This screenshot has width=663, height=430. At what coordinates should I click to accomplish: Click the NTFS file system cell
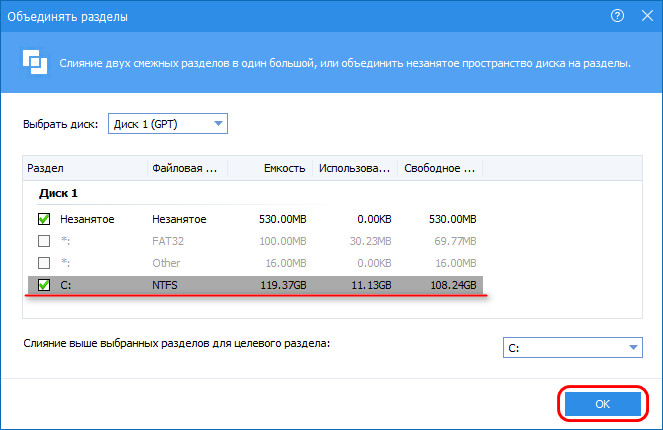pos(165,285)
